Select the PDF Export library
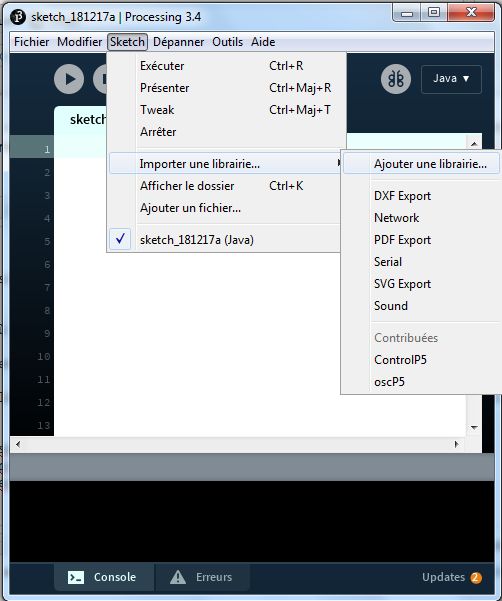502x601 pixels. coord(402,240)
